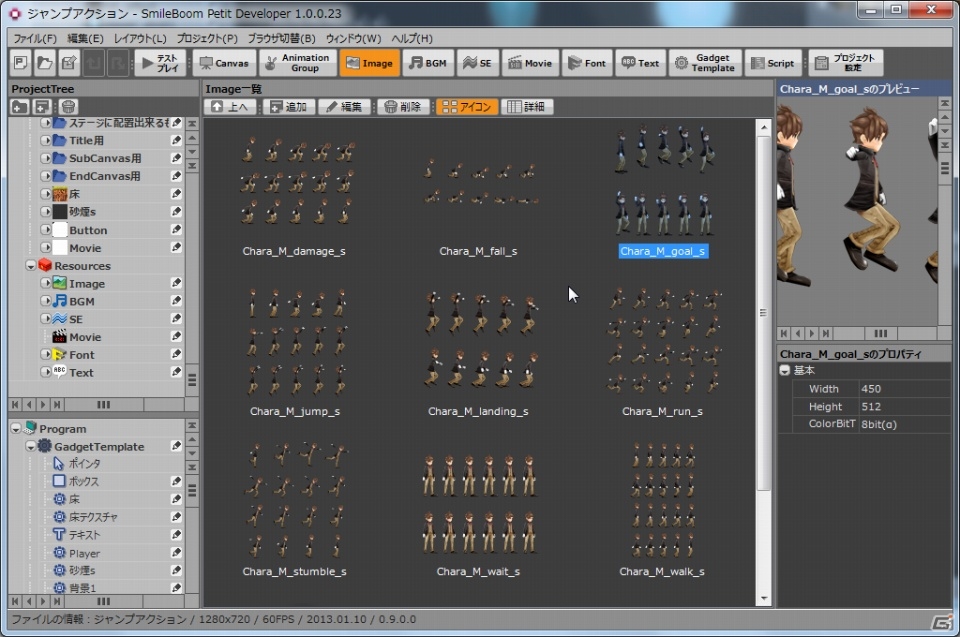Viewport: 960px width, 637px height.
Task: Open the 編集(E) menu
Action: click(85, 38)
